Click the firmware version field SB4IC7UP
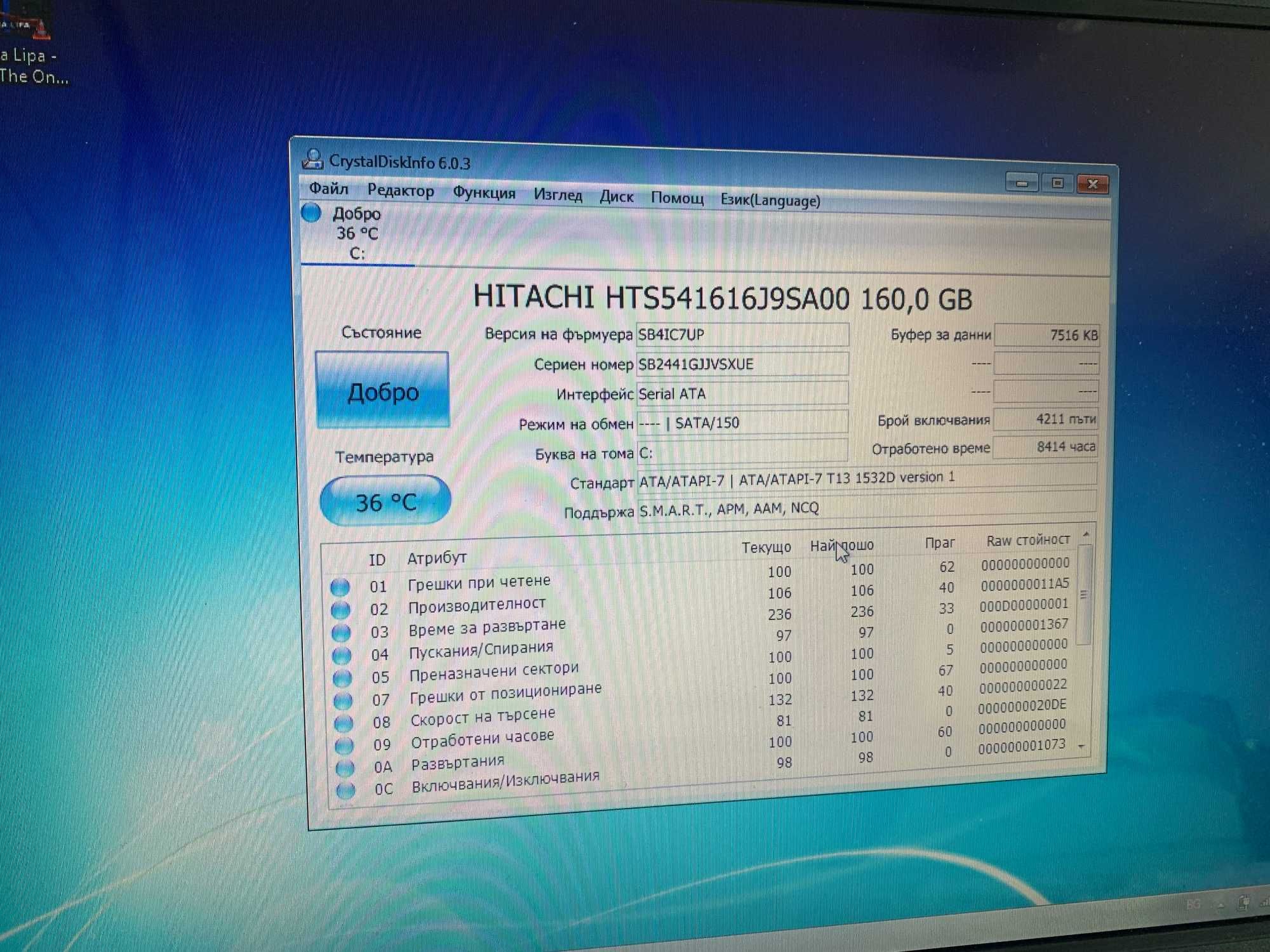The height and width of the screenshot is (952, 1270). tap(742, 334)
